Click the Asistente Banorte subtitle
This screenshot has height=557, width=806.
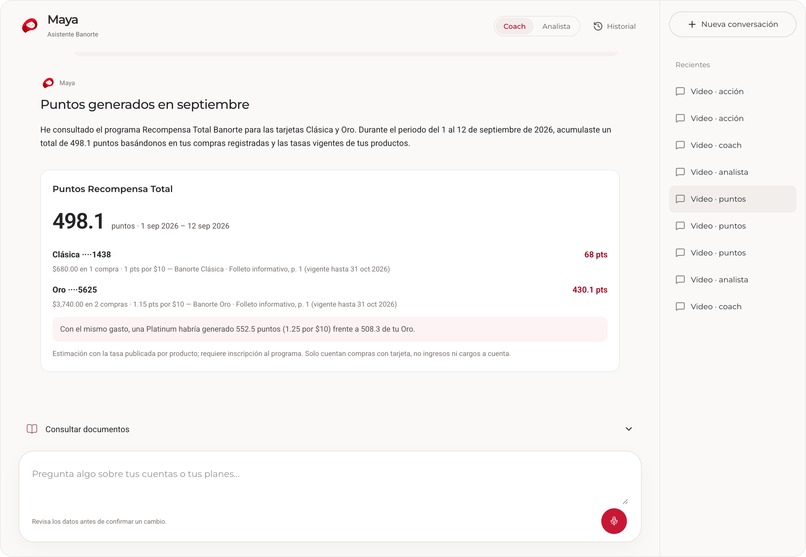[x=72, y=34]
